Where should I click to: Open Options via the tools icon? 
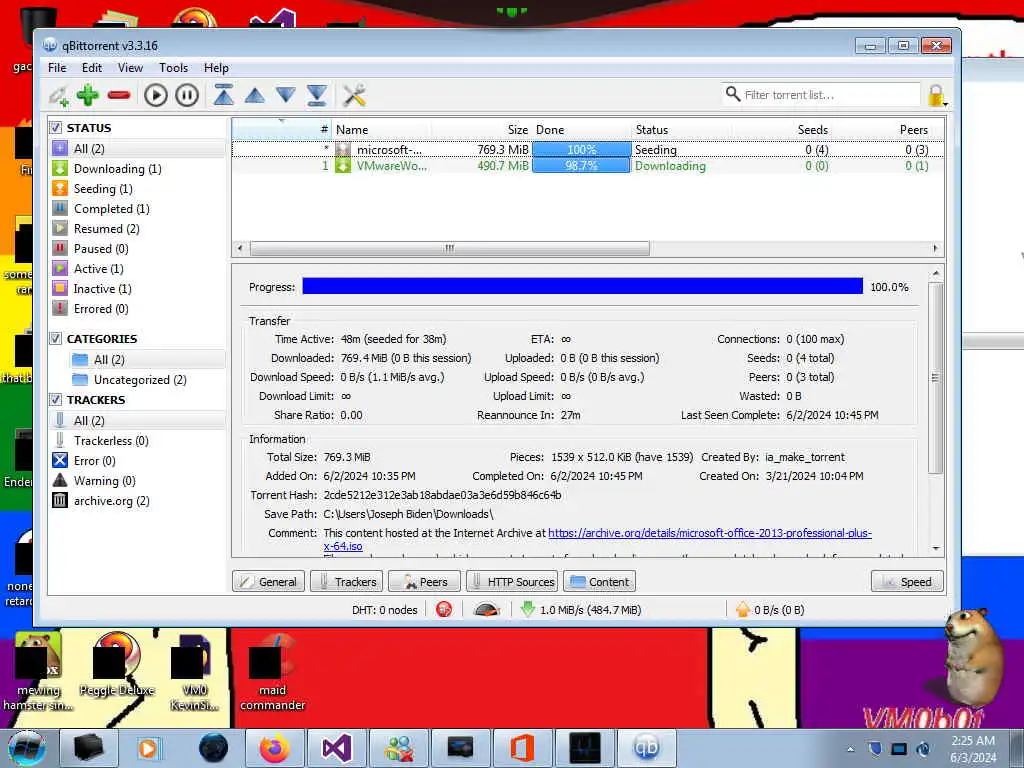(x=354, y=95)
